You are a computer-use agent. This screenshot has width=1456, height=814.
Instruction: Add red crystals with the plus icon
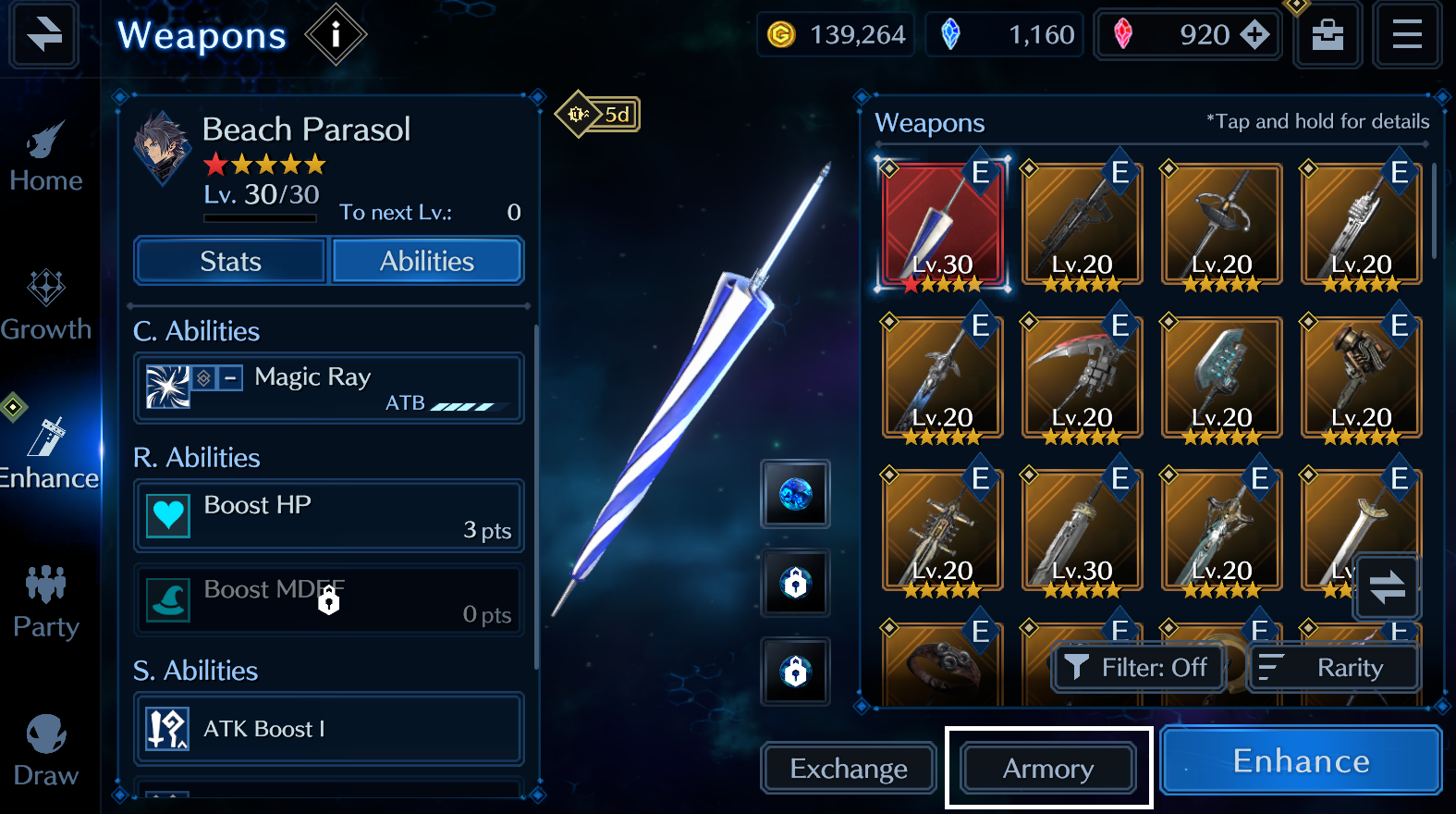1254,35
